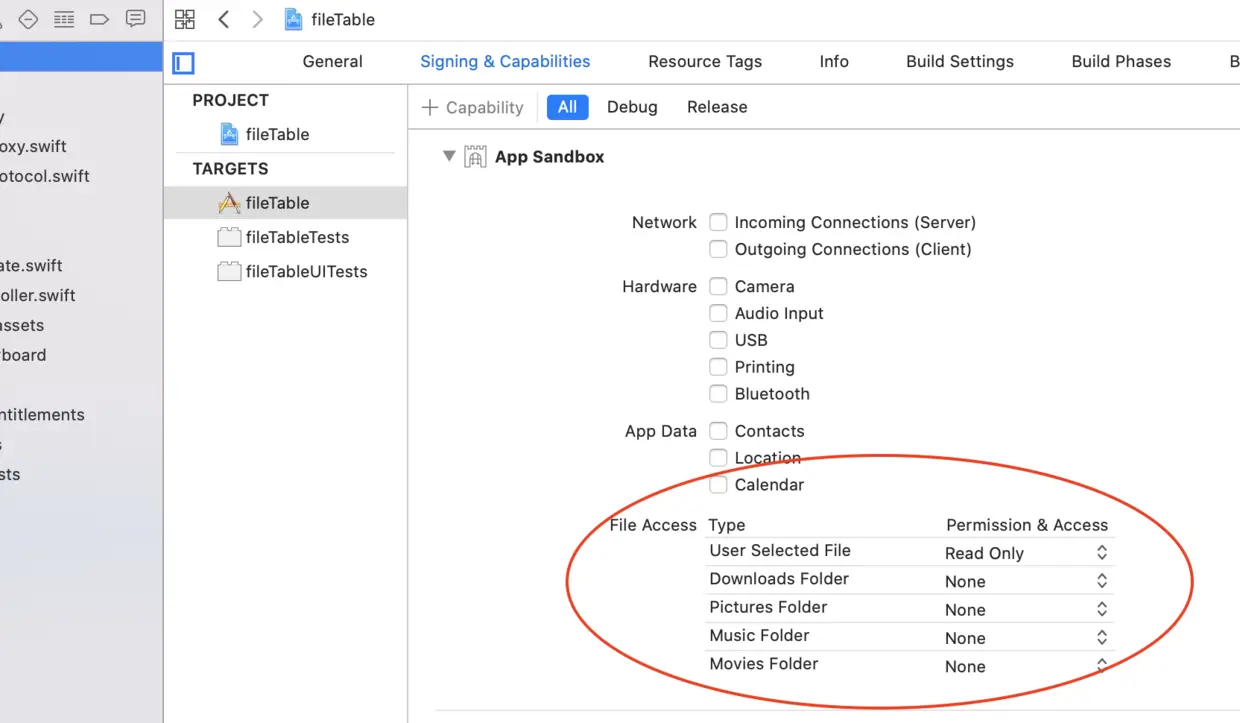The image size is (1240, 723).
Task: Go back with the left arrow
Action: point(224,19)
